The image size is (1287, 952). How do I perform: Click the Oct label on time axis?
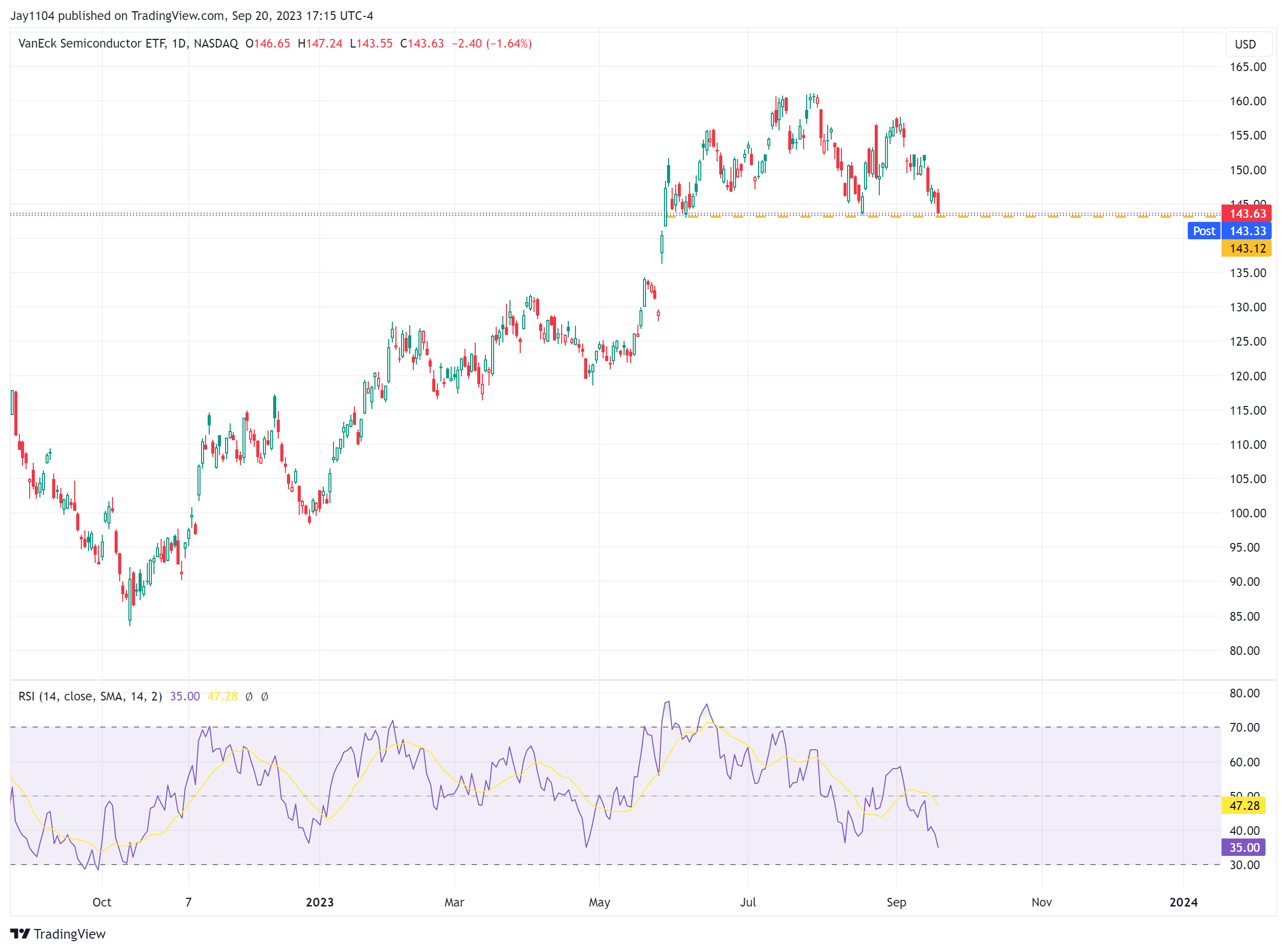pyautogui.click(x=102, y=902)
